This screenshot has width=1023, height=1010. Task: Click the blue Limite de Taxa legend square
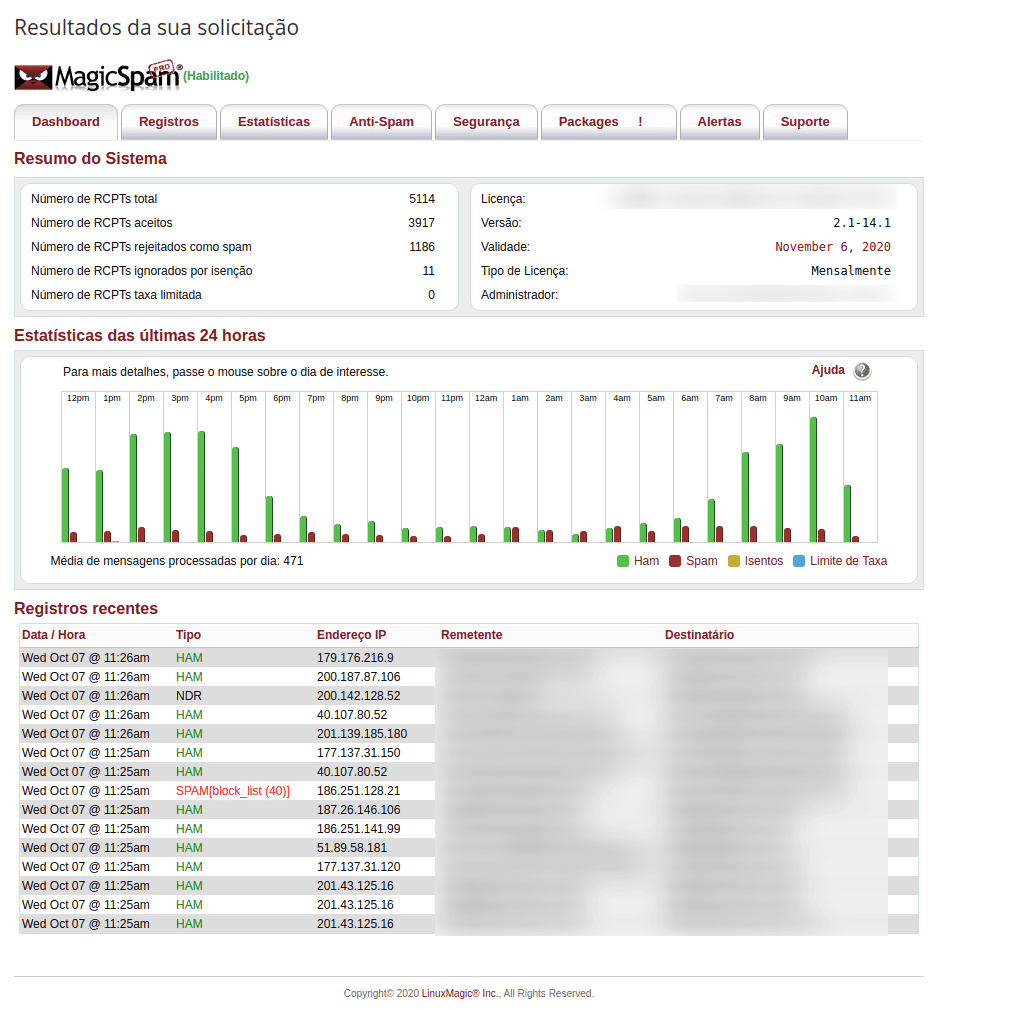pyautogui.click(x=798, y=561)
